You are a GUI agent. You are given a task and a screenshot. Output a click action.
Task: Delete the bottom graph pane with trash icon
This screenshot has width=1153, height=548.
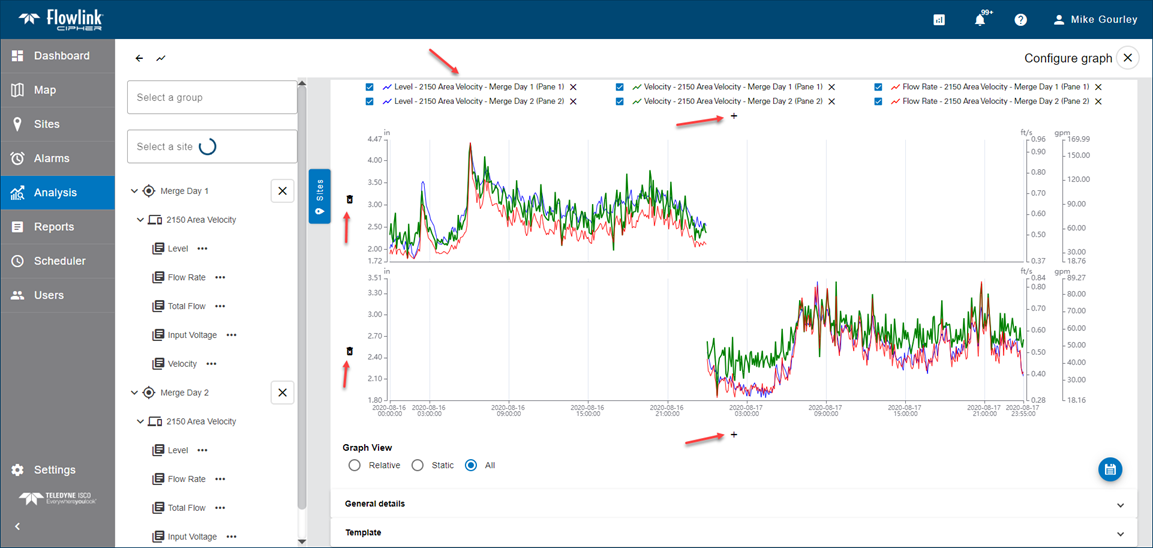(349, 351)
